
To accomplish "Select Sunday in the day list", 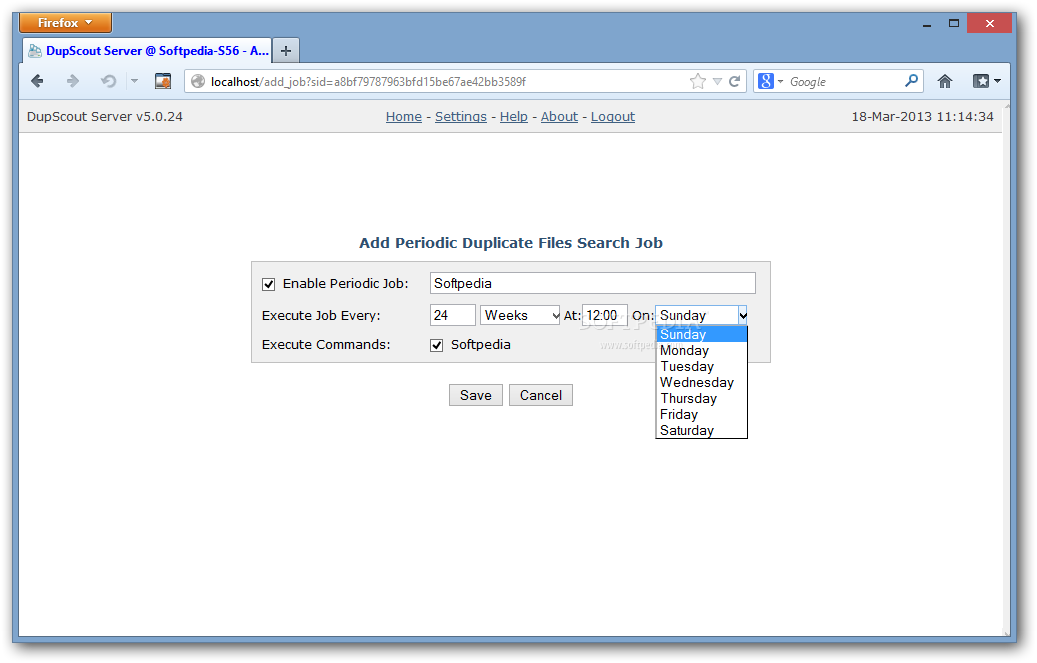I will coord(701,334).
